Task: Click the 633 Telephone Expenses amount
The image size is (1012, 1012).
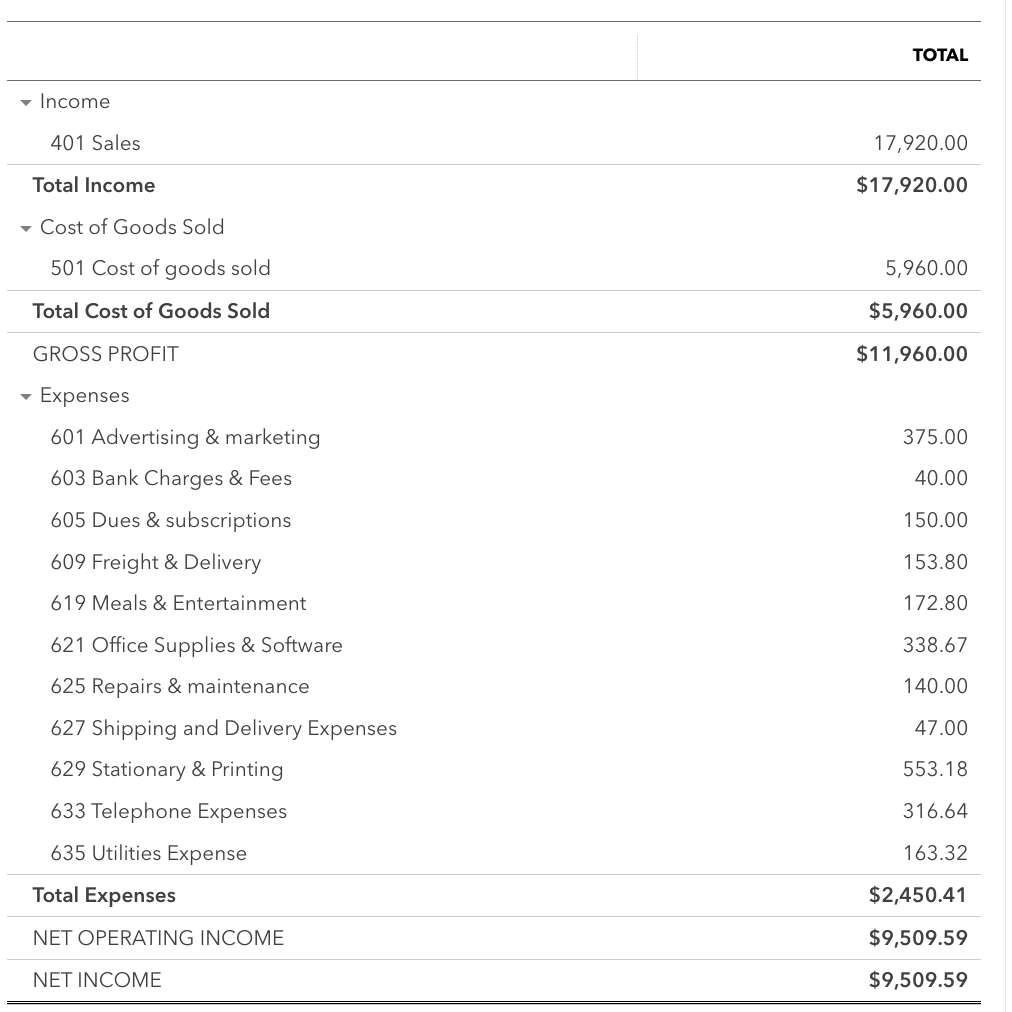Action: point(935,811)
